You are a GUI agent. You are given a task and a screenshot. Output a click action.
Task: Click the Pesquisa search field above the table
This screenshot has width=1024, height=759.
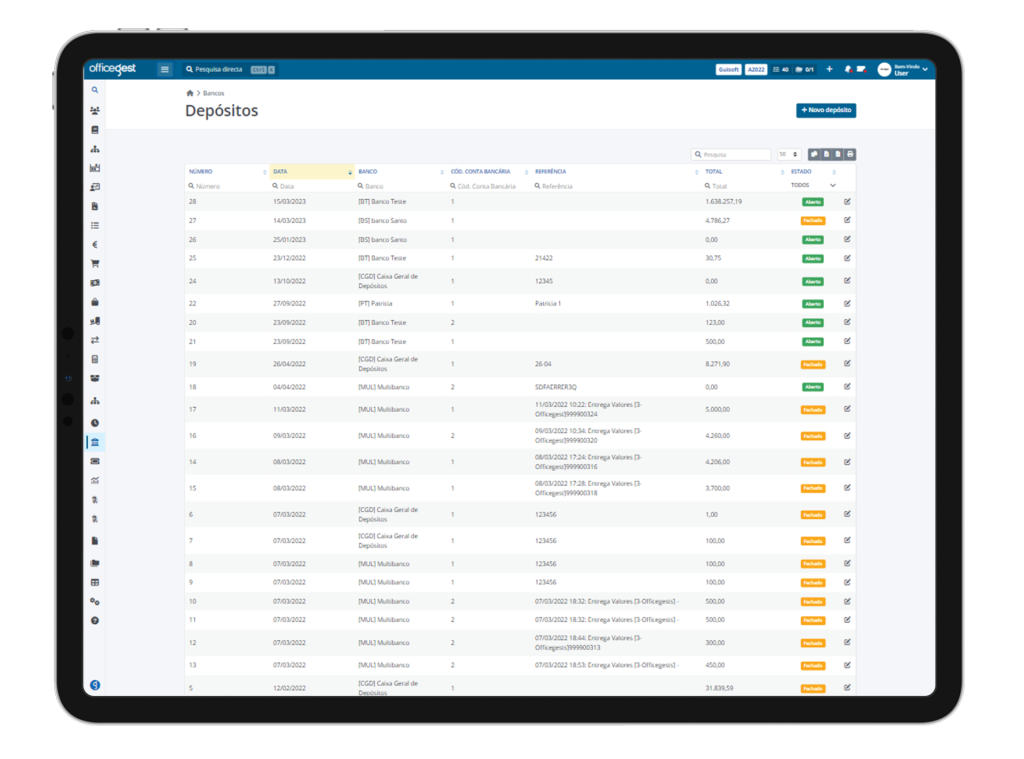click(x=731, y=154)
